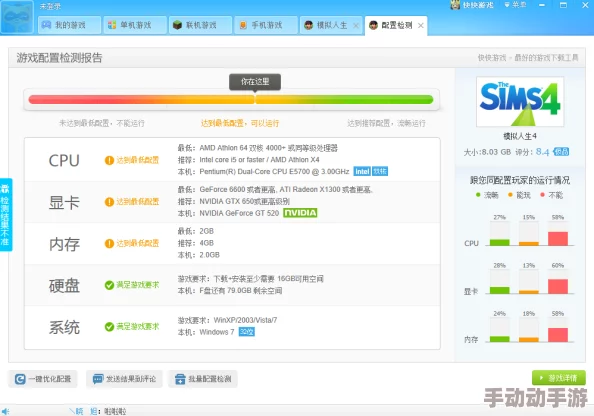Click the 内存 row warning icon
This screenshot has height=416, width=594.
coord(109,244)
